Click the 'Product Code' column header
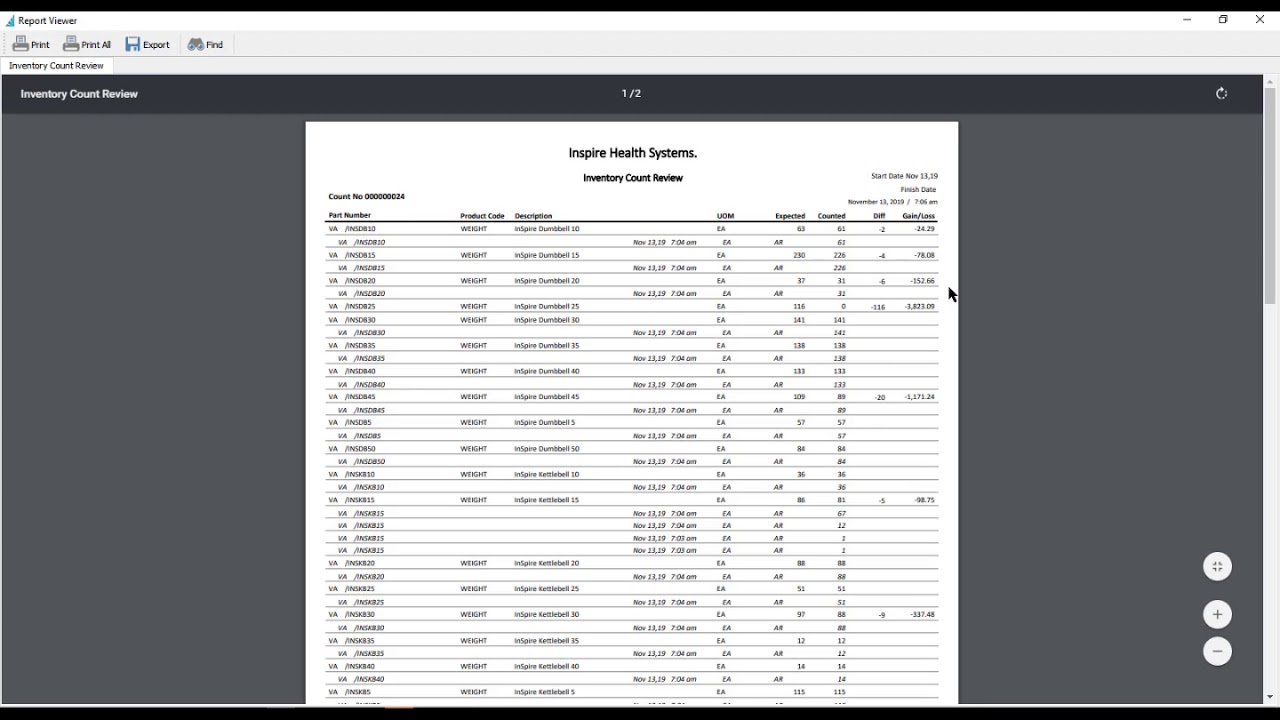This screenshot has width=1280, height=720. [x=482, y=216]
